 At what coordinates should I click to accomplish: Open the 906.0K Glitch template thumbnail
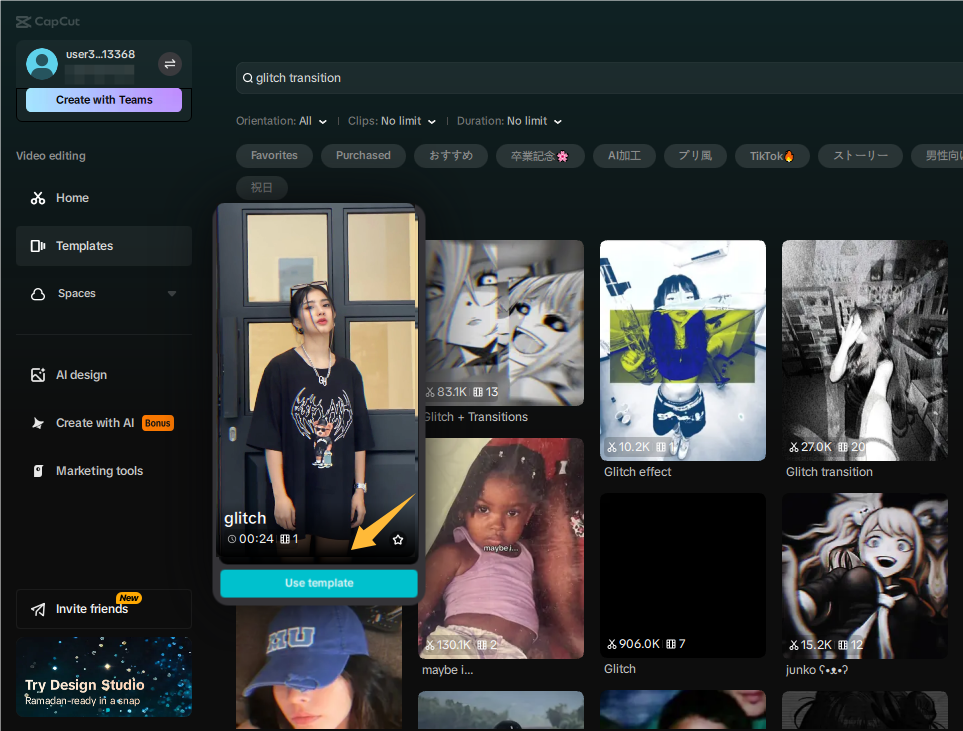(x=683, y=576)
